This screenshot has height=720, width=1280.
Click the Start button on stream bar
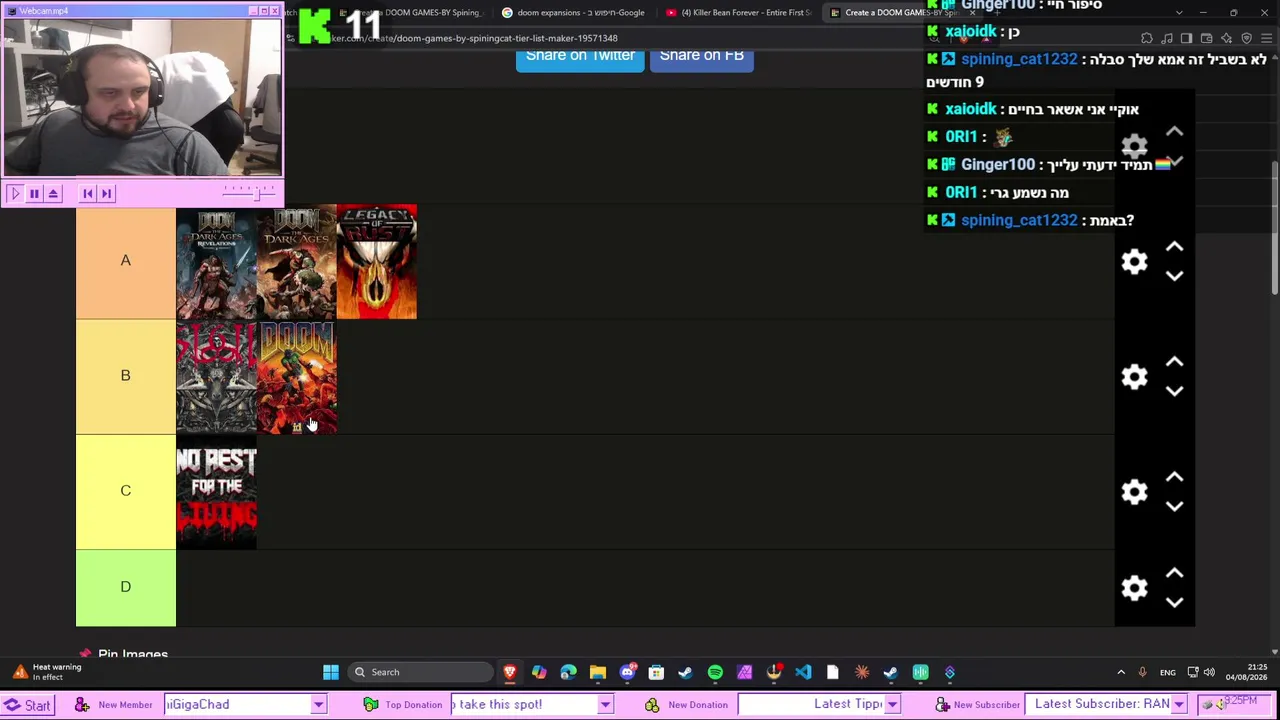(28, 705)
